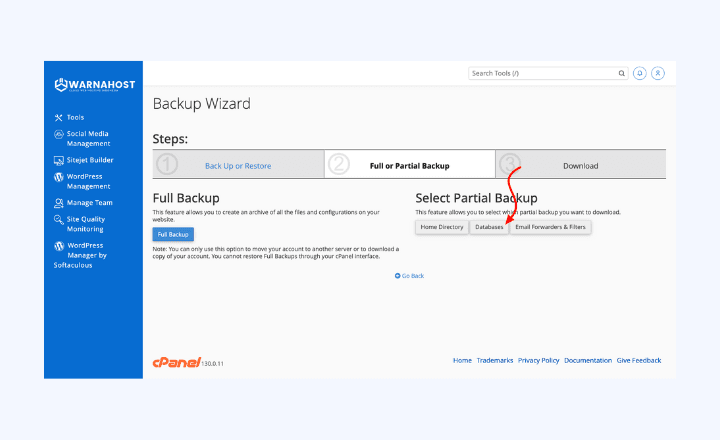Focus the Search Tools input field
This screenshot has height=440, width=720.
(x=542, y=73)
